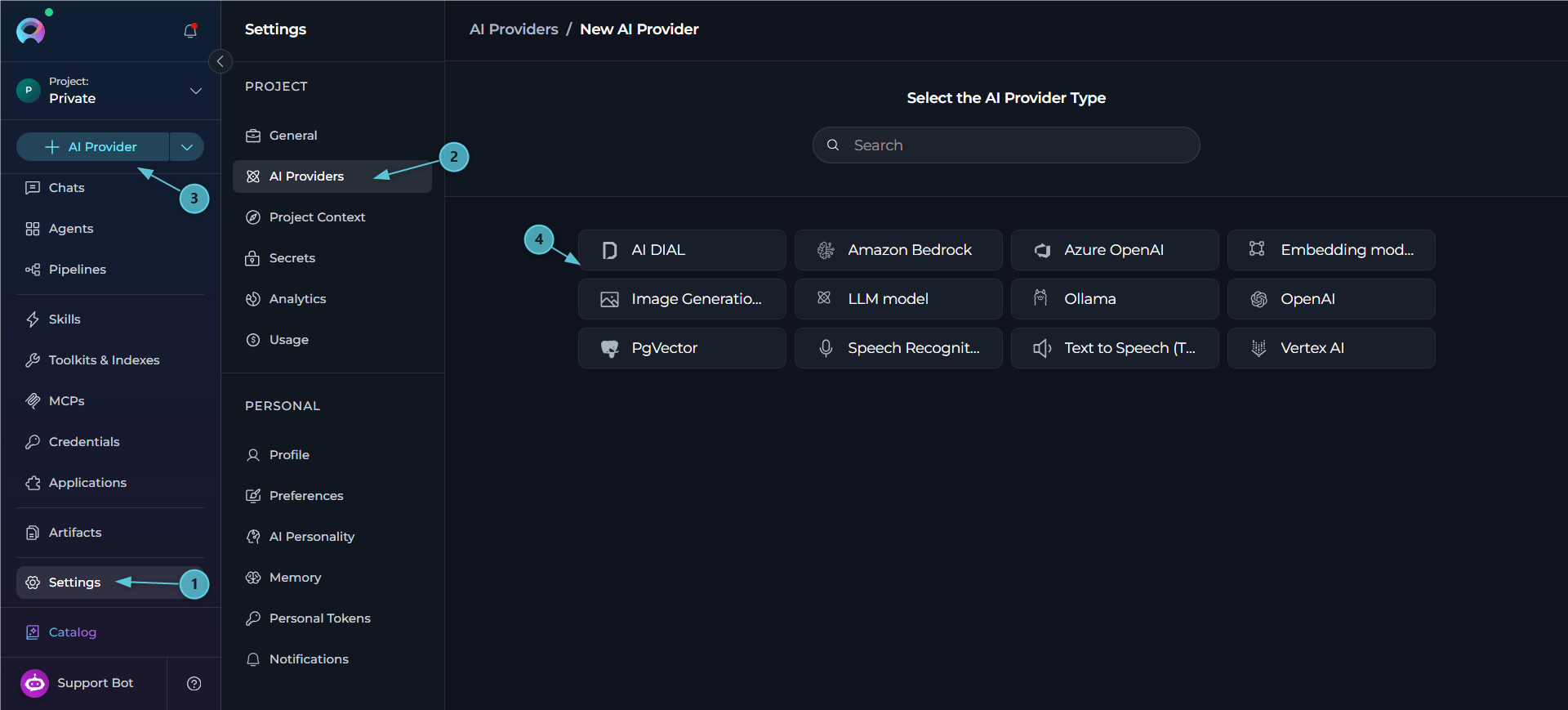Open General project settings

click(x=332, y=136)
